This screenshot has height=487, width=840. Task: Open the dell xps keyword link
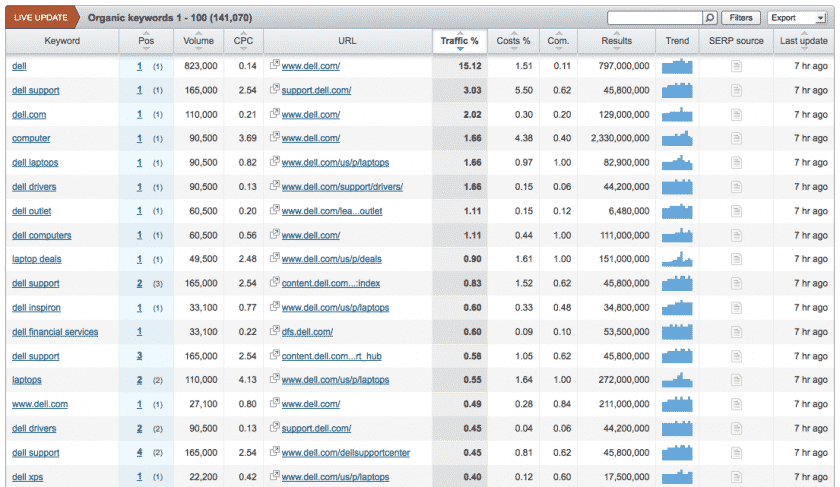[x=27, y=477]
